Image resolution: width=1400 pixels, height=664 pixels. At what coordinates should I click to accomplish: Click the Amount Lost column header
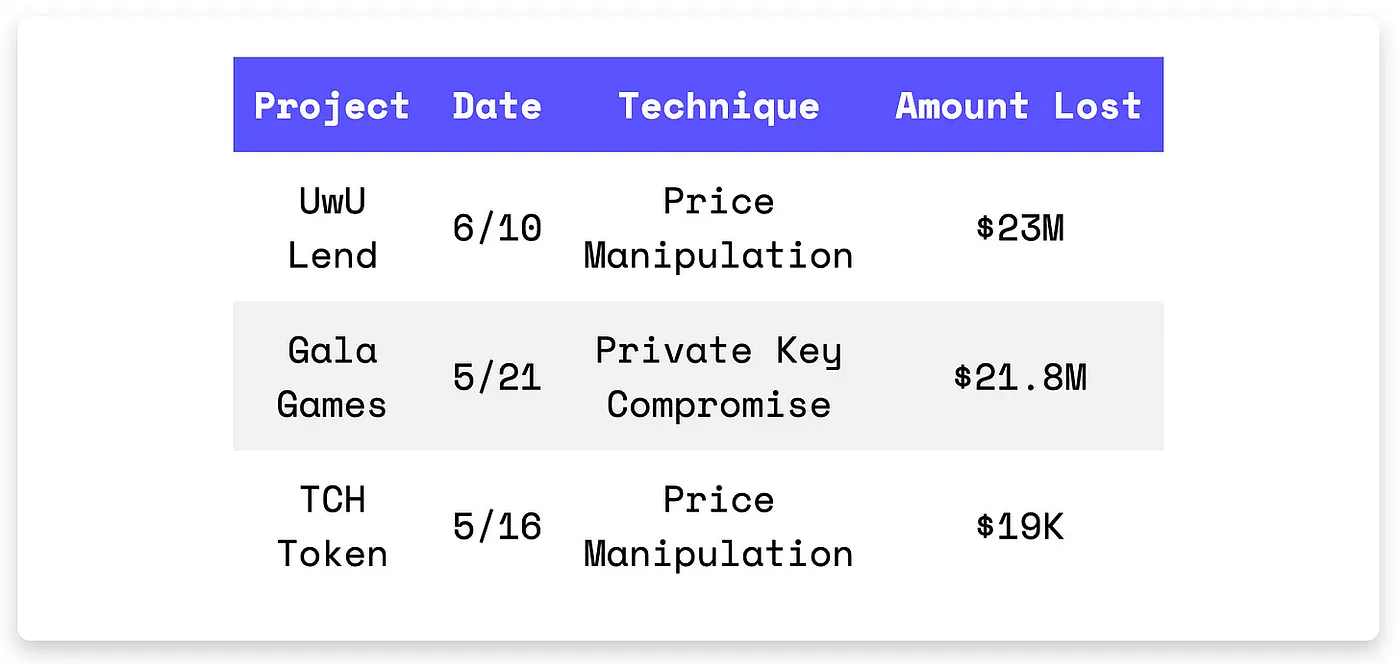(1019, 106)
